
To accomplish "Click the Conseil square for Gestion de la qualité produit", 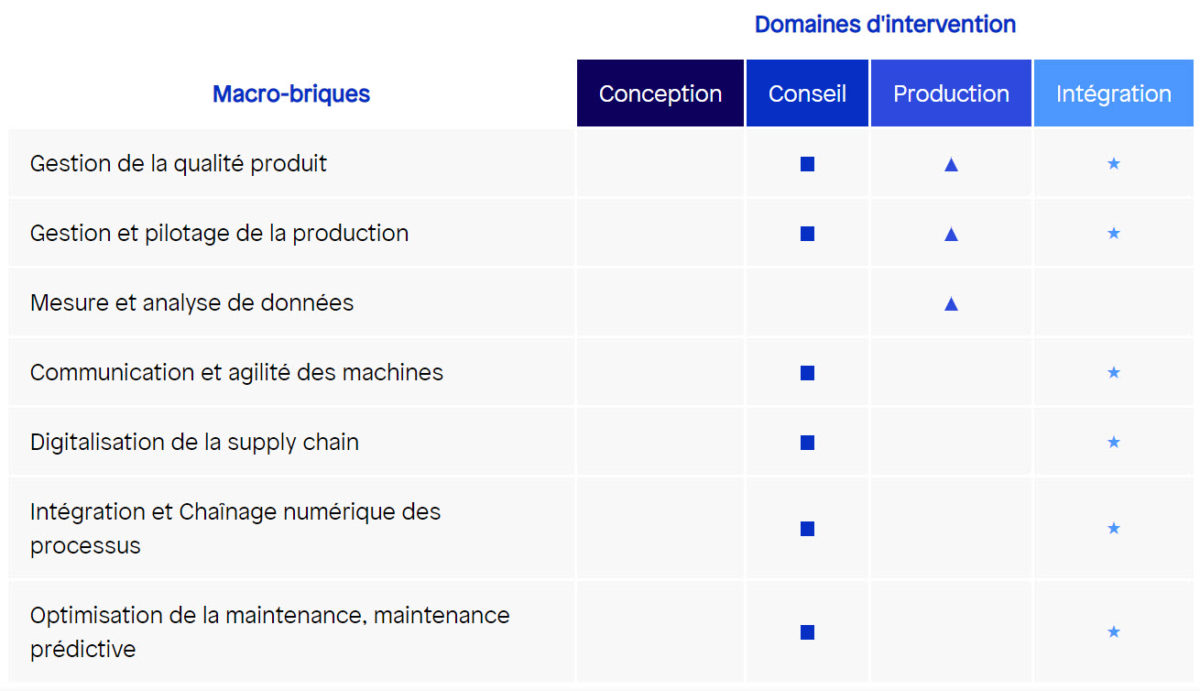I will point(807,164).
